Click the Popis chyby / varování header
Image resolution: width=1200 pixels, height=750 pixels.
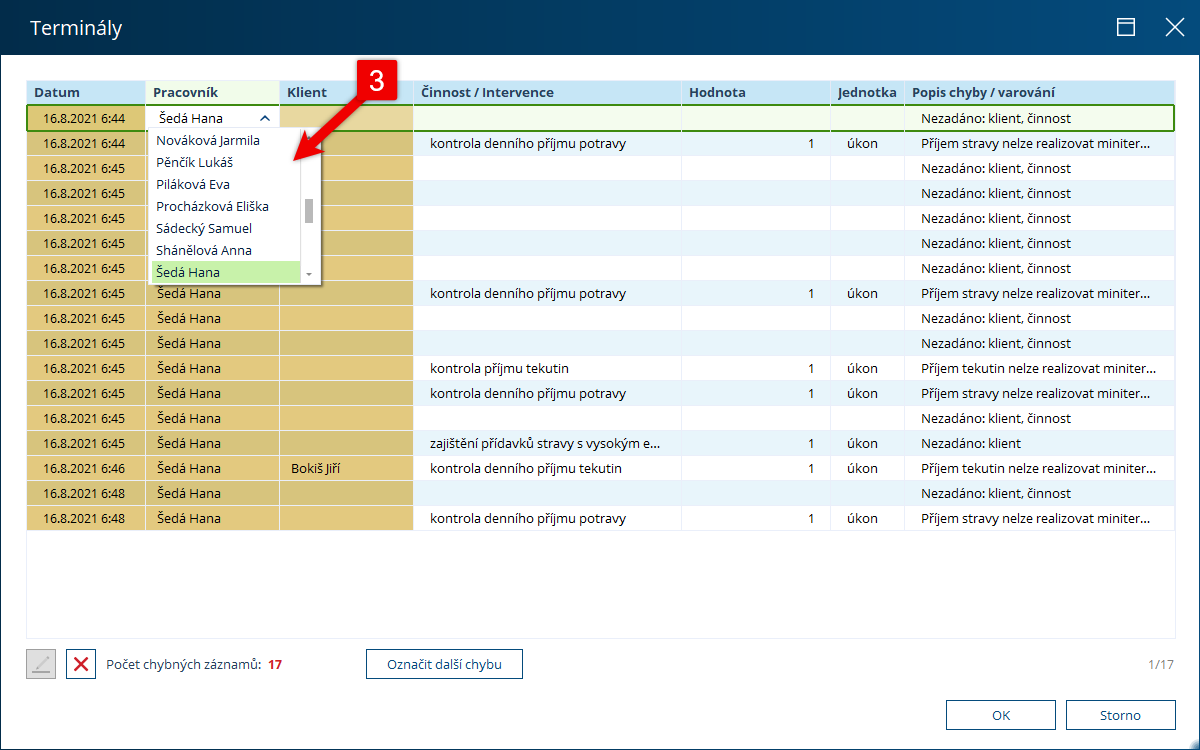pyautogui.click(x=1039, y=93)
